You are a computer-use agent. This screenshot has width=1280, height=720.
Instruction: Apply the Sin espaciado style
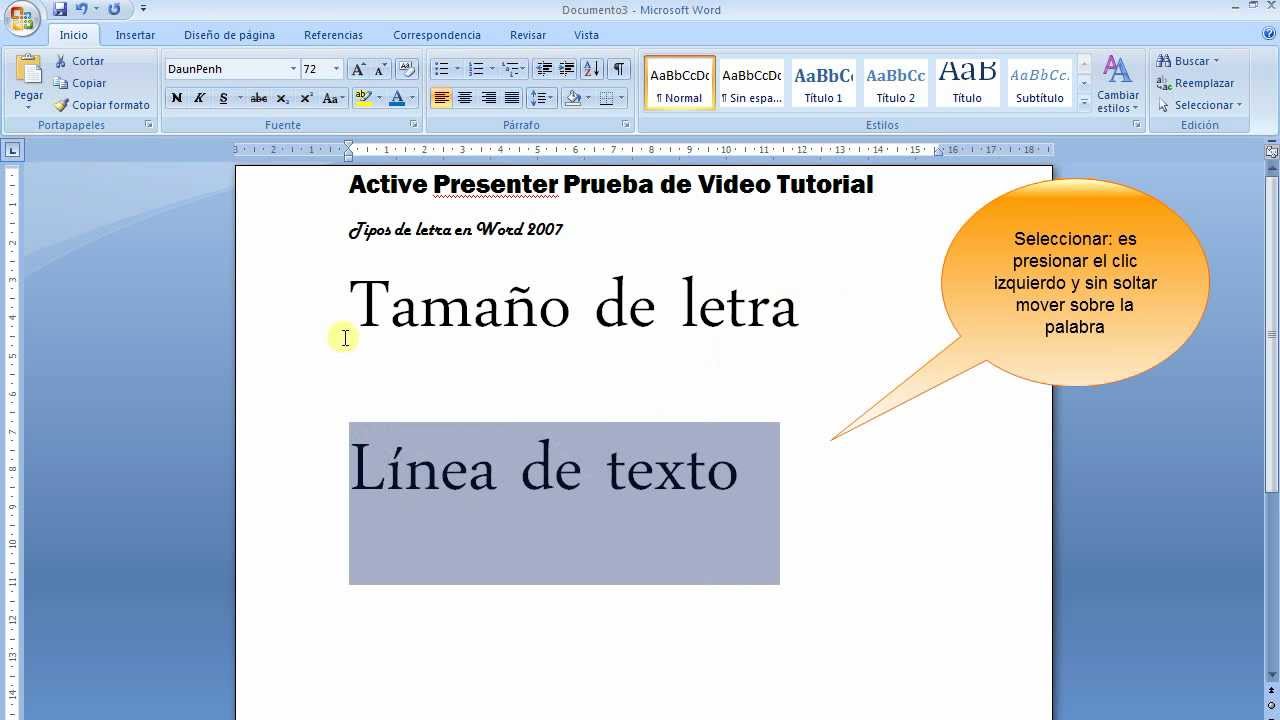pyautogui.click(x=752, y=83)
